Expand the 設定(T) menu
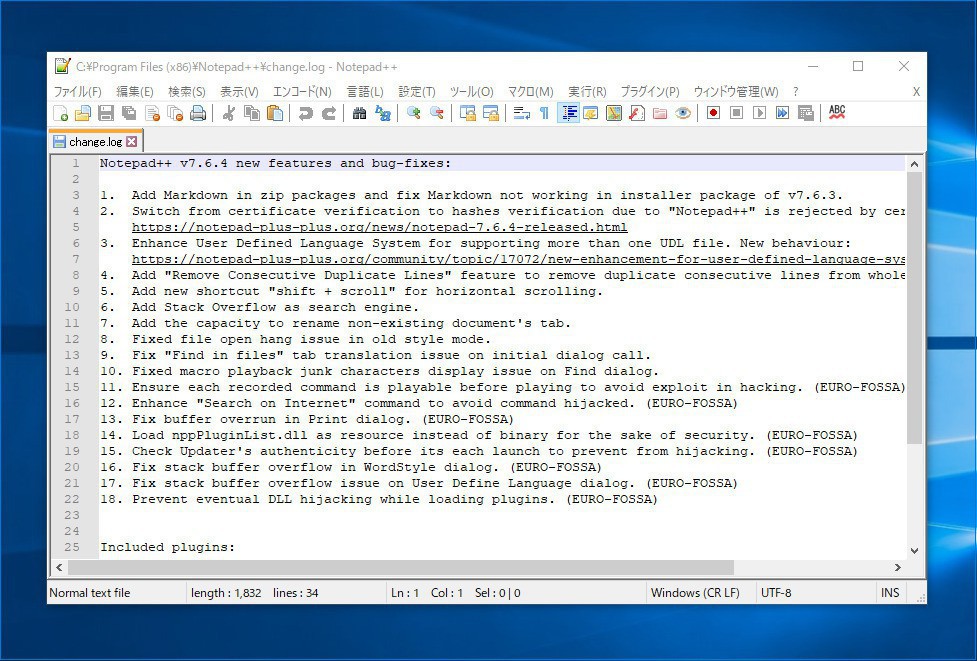The image size is (977, 661). [x=417, y=92]
